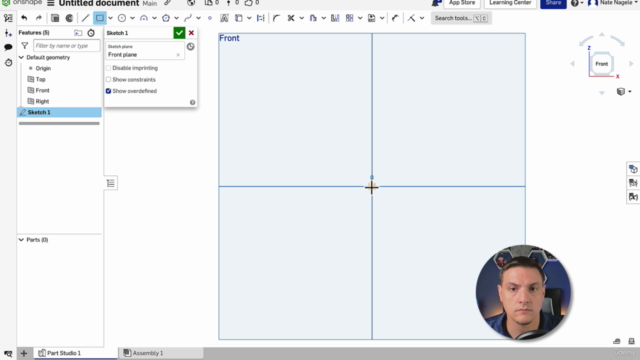Select the Linear pattern tool
Image resolution: width=640 pixels, height=360 pixels.
coord(349,18)
